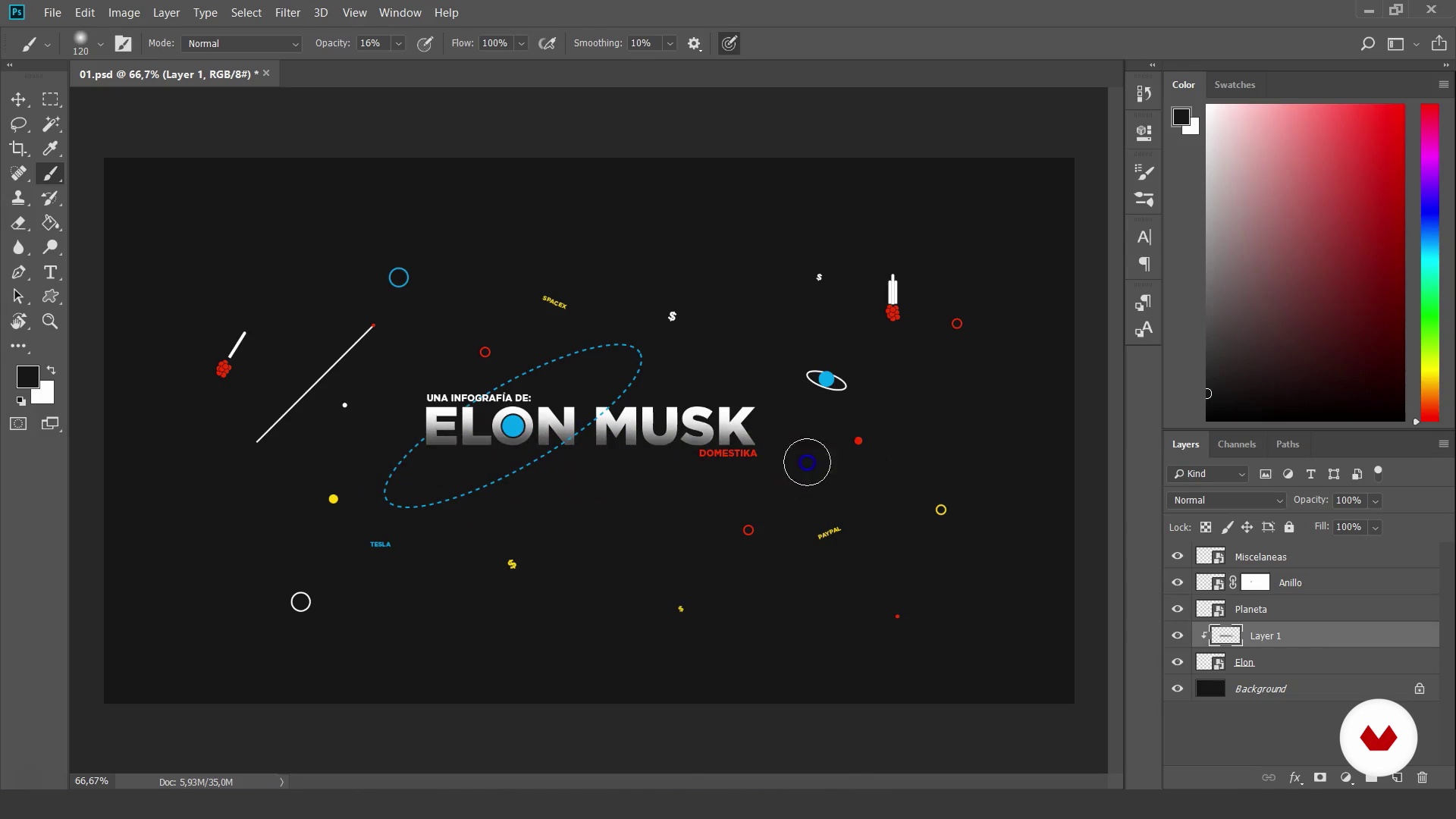Viewport: 1456px width, 819px height.
Task: Select the Lasso tool
Action: (x=18, y=124)
